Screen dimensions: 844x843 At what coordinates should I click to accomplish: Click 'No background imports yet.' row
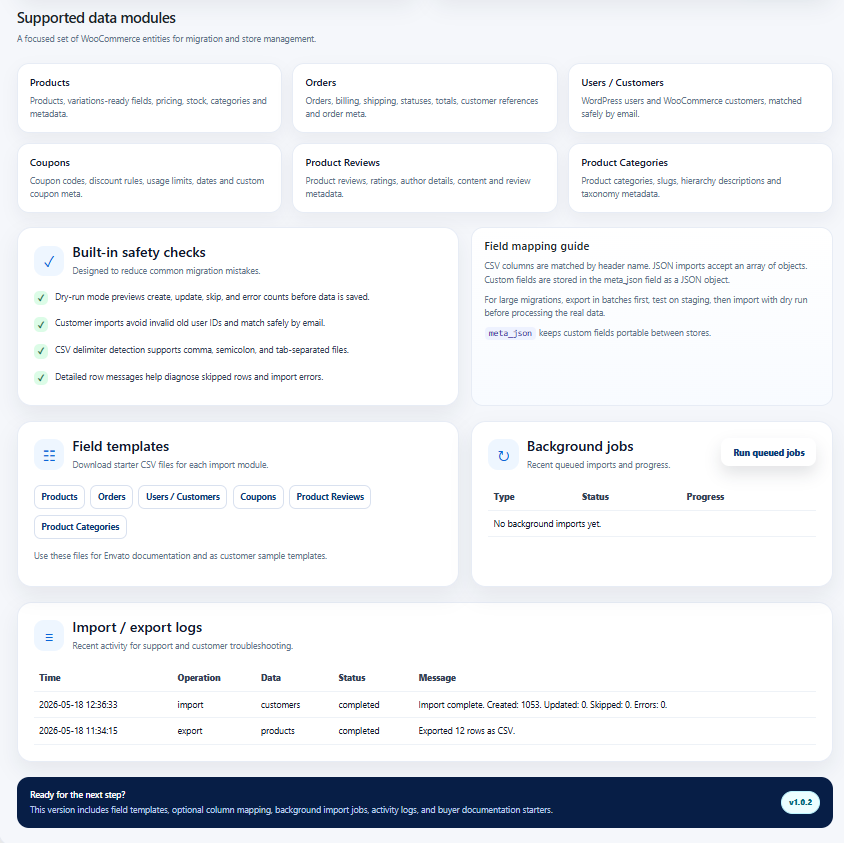(652, 524)
